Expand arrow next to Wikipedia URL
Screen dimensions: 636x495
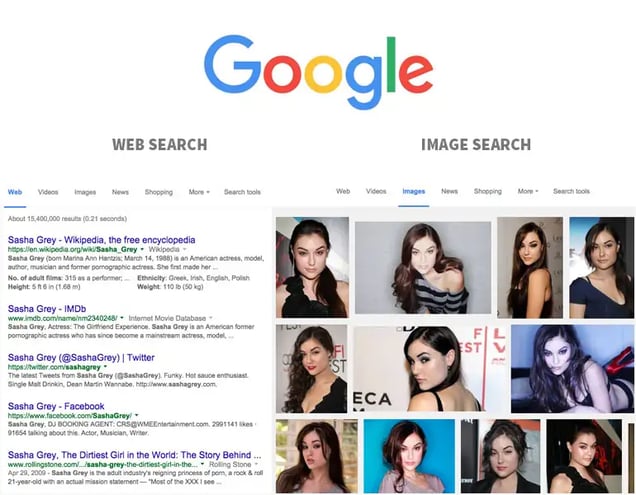point(142,249)
